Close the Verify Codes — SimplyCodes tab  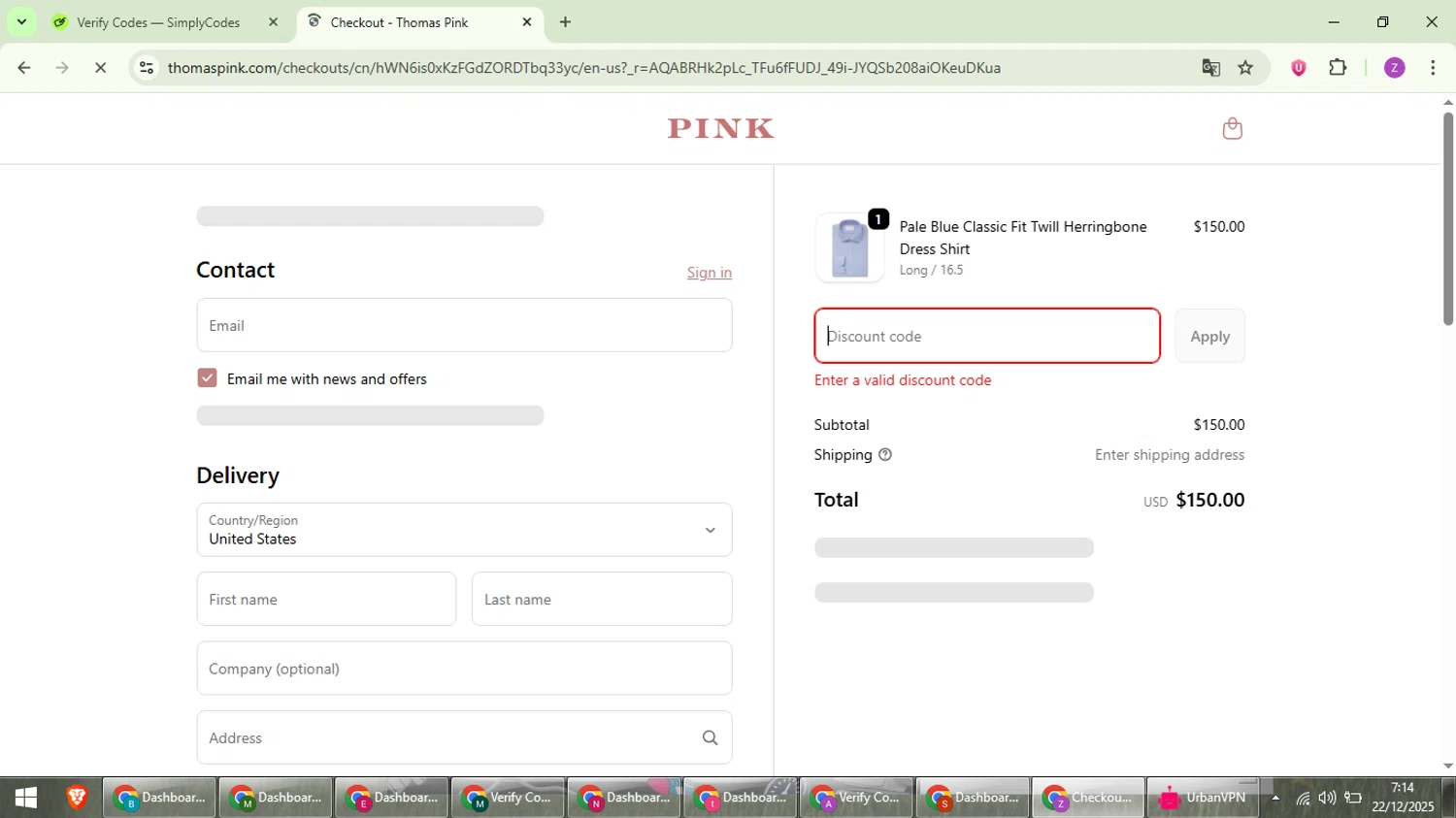point(273,21)
